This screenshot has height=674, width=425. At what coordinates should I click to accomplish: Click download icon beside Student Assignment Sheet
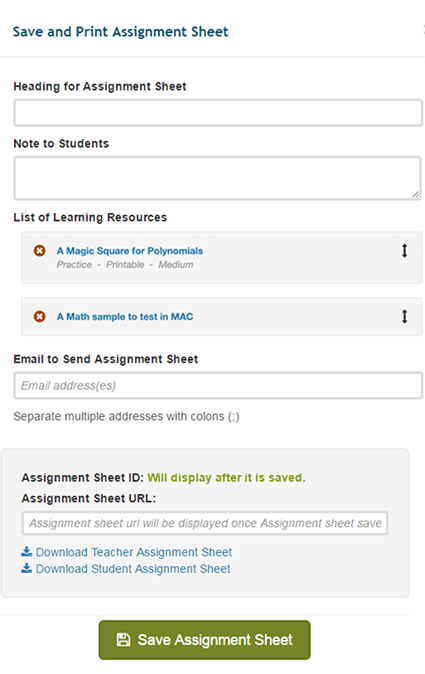tap(27, 568)
